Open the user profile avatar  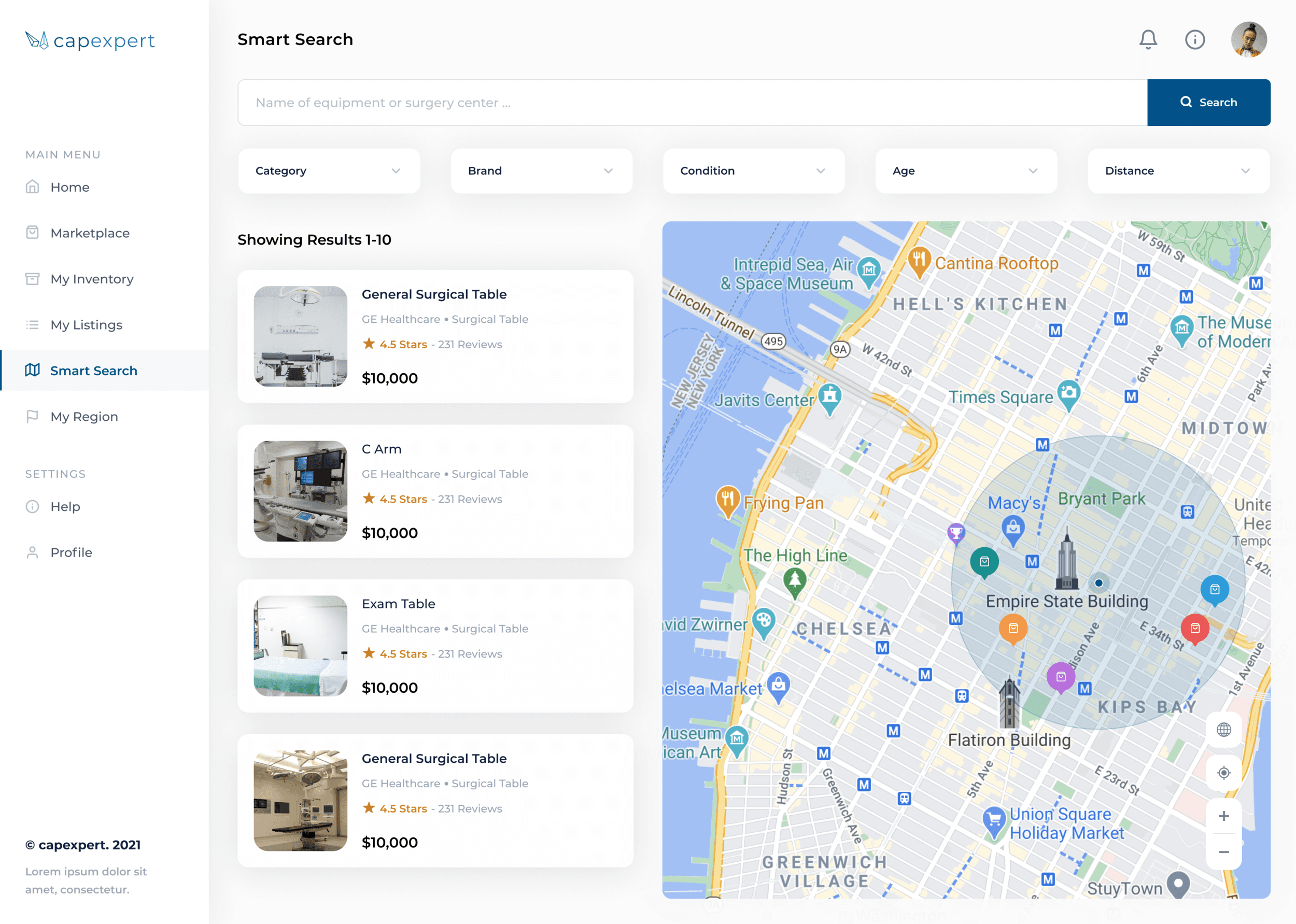tap(1248, 40)
